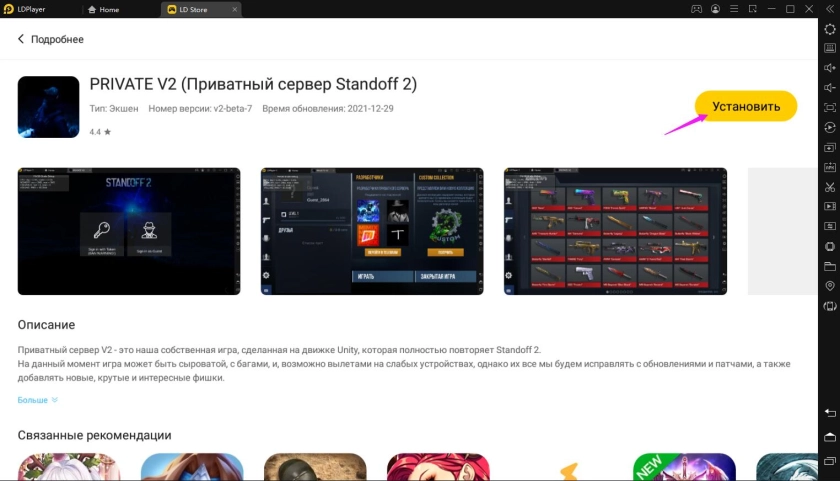Maximize the LDPlayer window
Viewport: 840px width, 481px height.
click(790, 9)
